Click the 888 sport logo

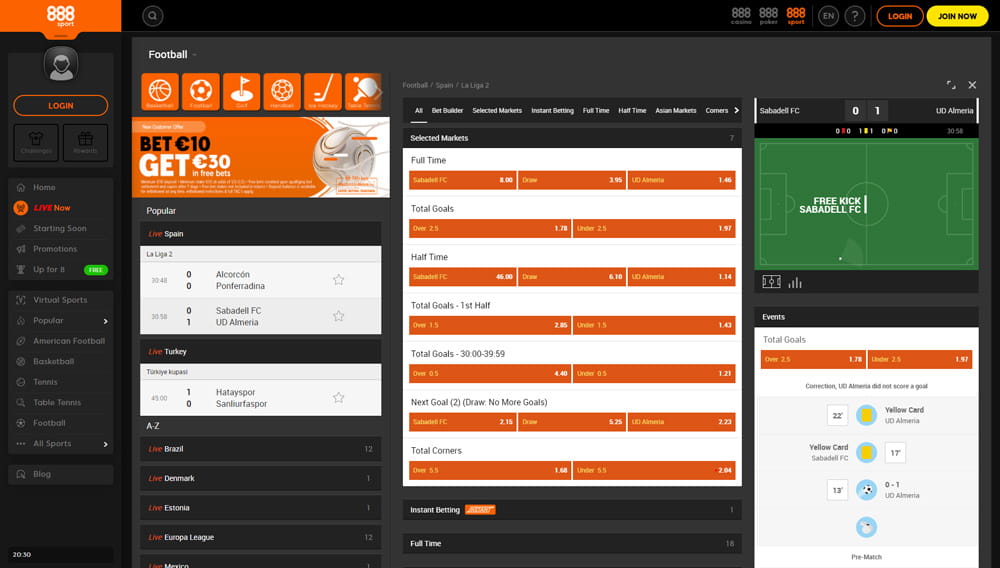click(61, 16)
